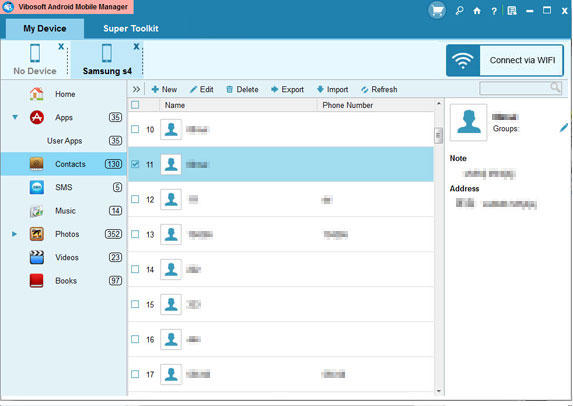Click the Videos clapperboard icon
The width and height of the screenshot is (573, 406).
coord(37,257)
